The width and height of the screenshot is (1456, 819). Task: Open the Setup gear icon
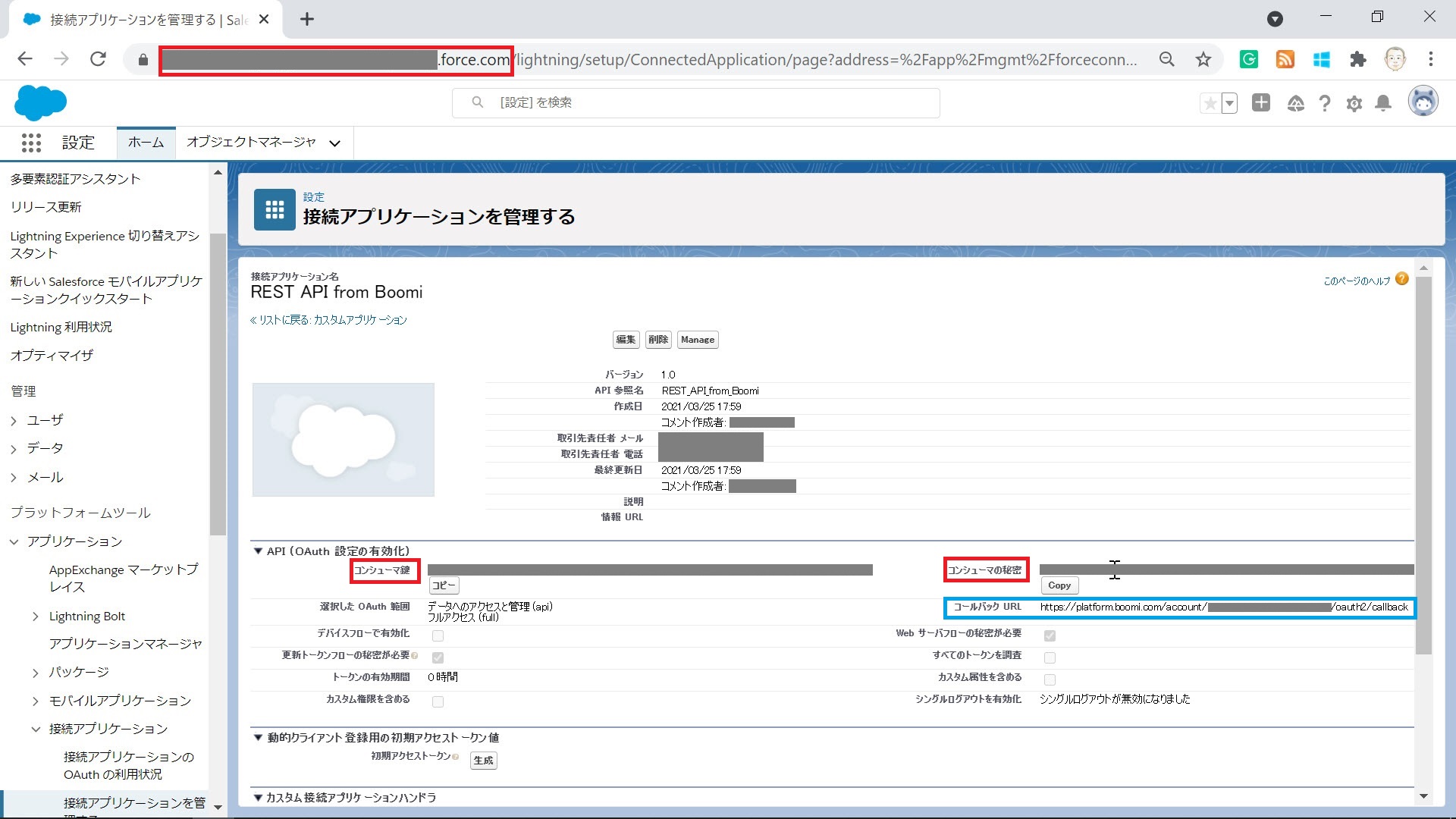pos(1354,104)
